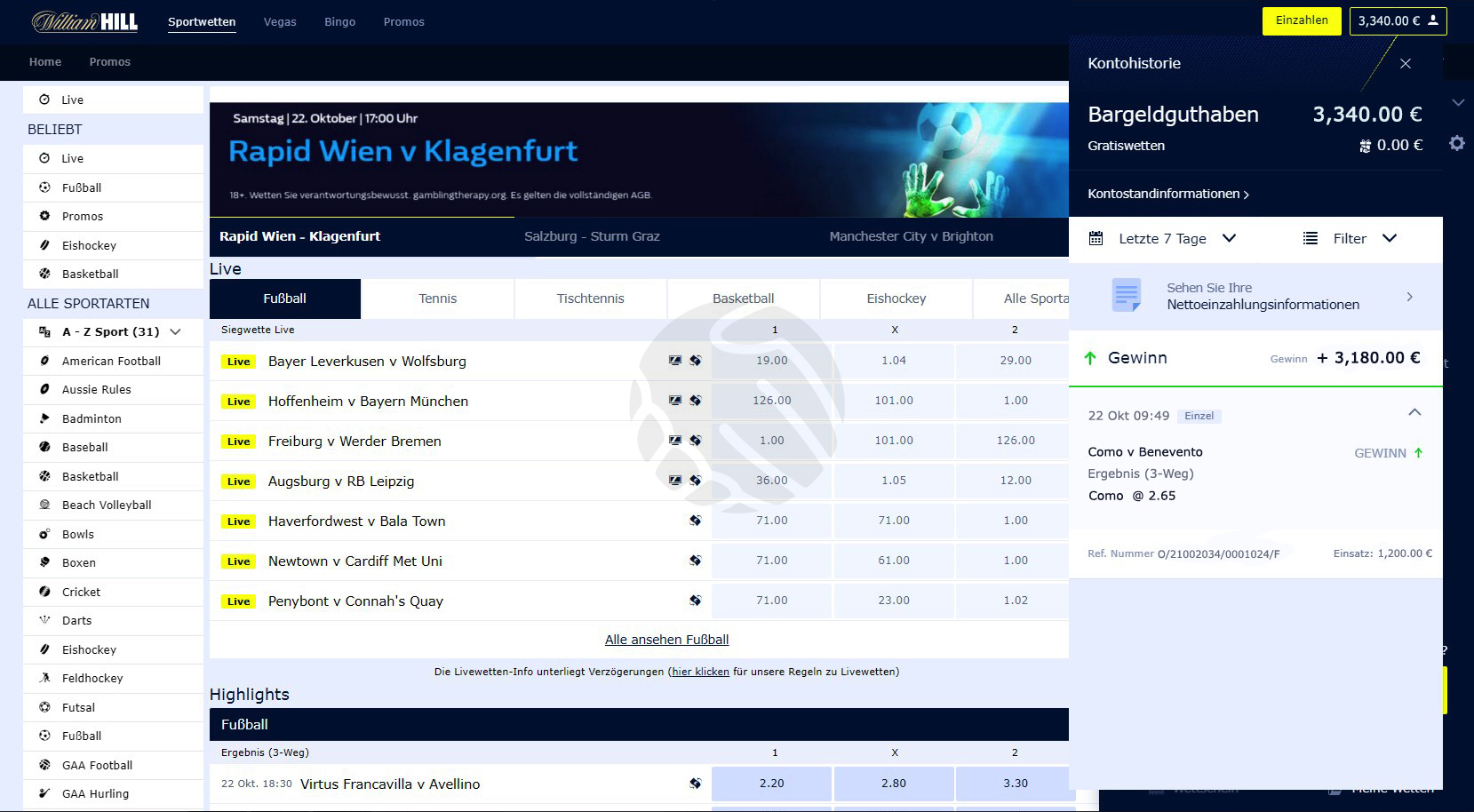Open stats icon for Hoffenheim v Bayern München
This screenshot has width=1474, height=812.
click(695, 401)
